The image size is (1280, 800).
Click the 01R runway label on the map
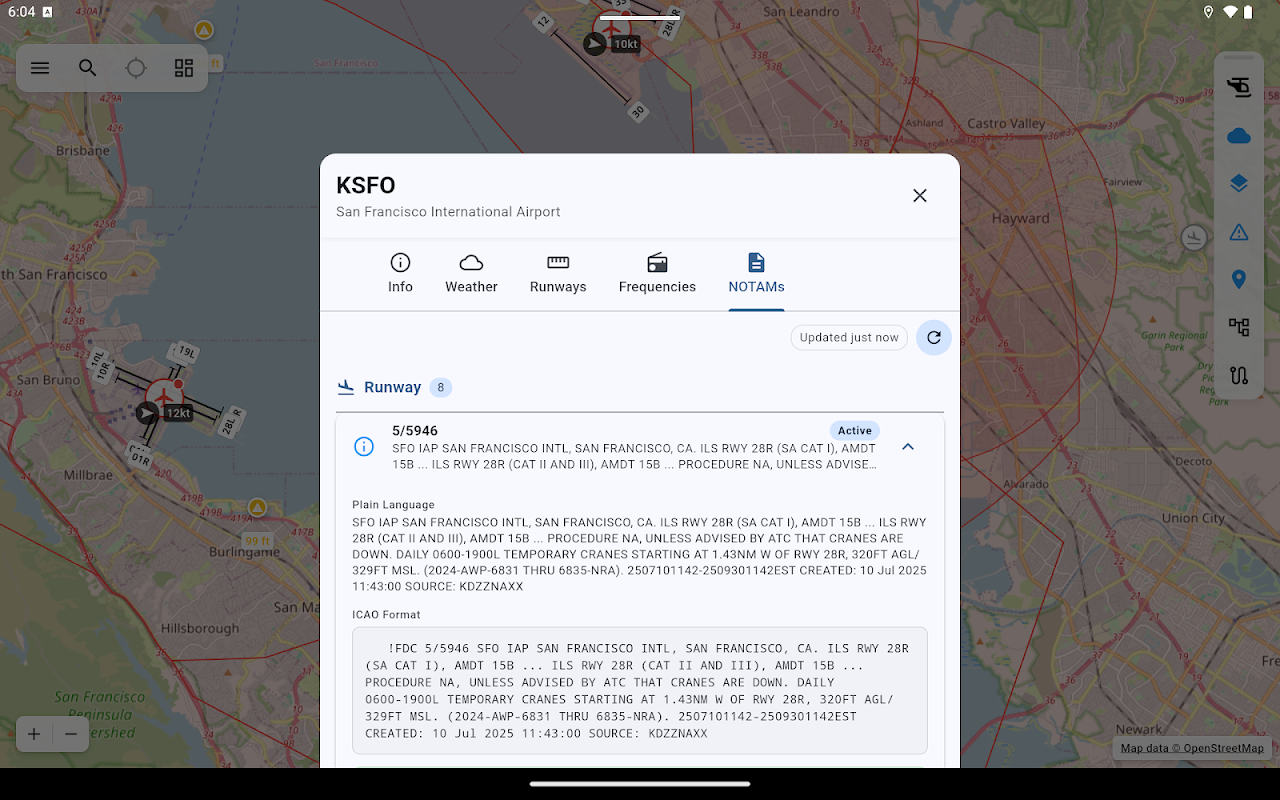140,458
